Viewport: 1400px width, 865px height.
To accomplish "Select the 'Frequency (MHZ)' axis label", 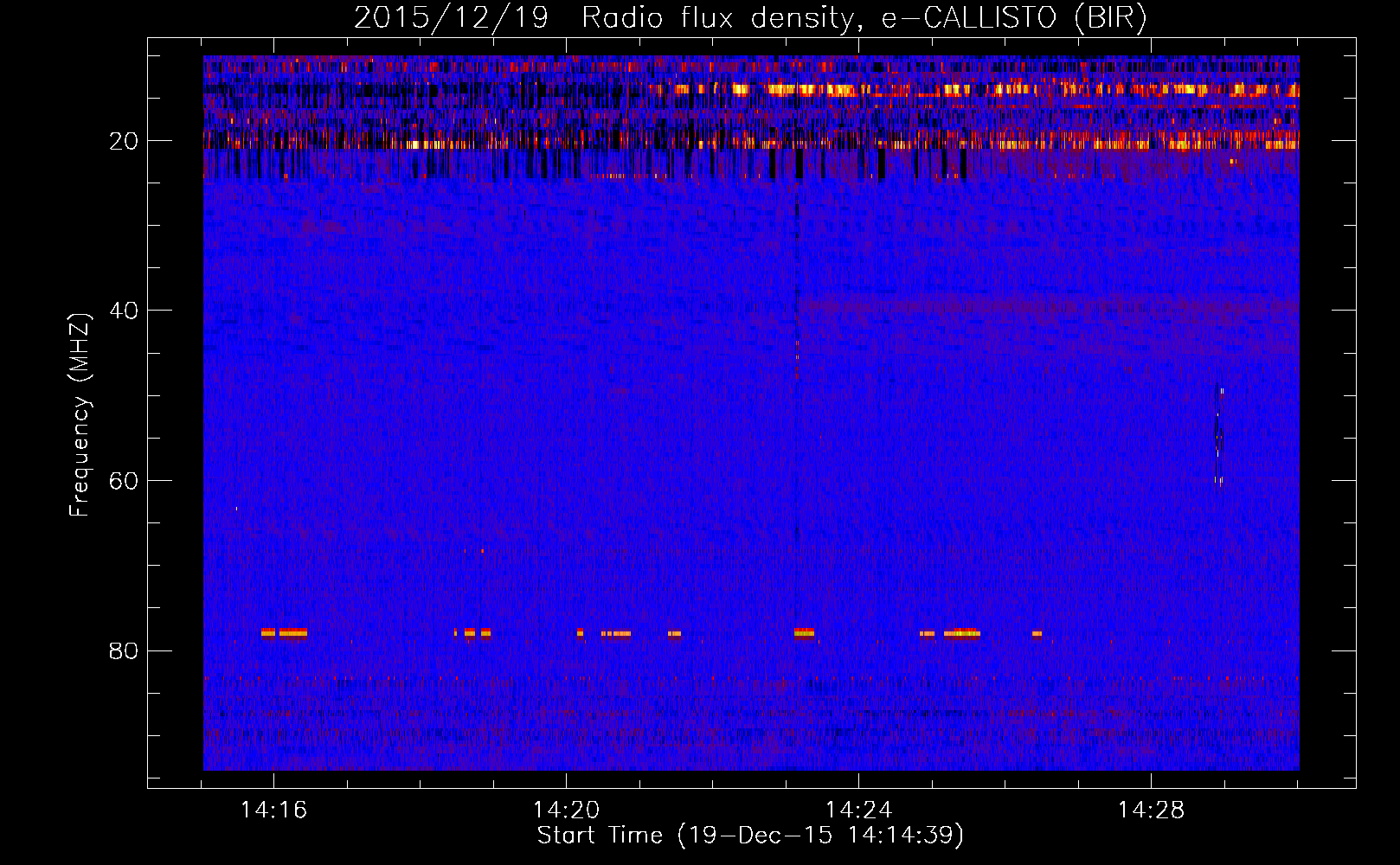I will pos(80,415).
